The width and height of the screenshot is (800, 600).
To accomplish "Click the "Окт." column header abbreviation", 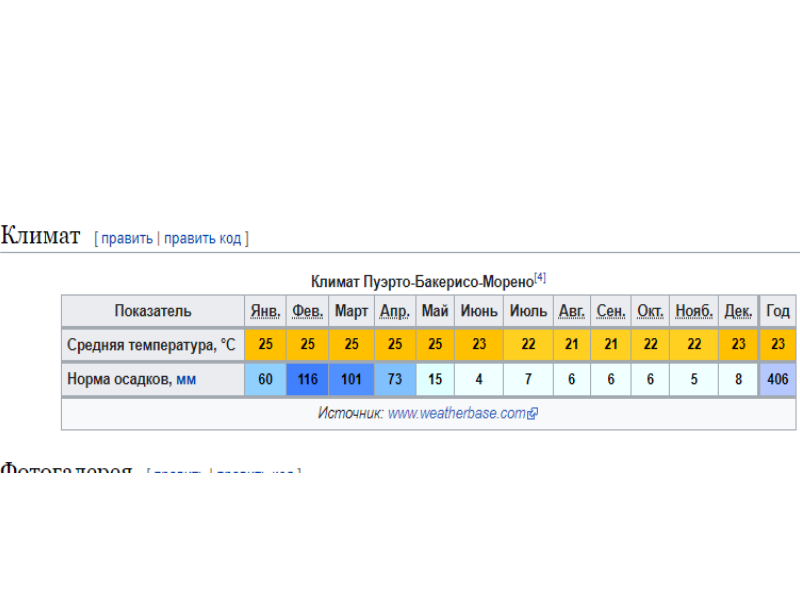I will click(x=650, y=311).
